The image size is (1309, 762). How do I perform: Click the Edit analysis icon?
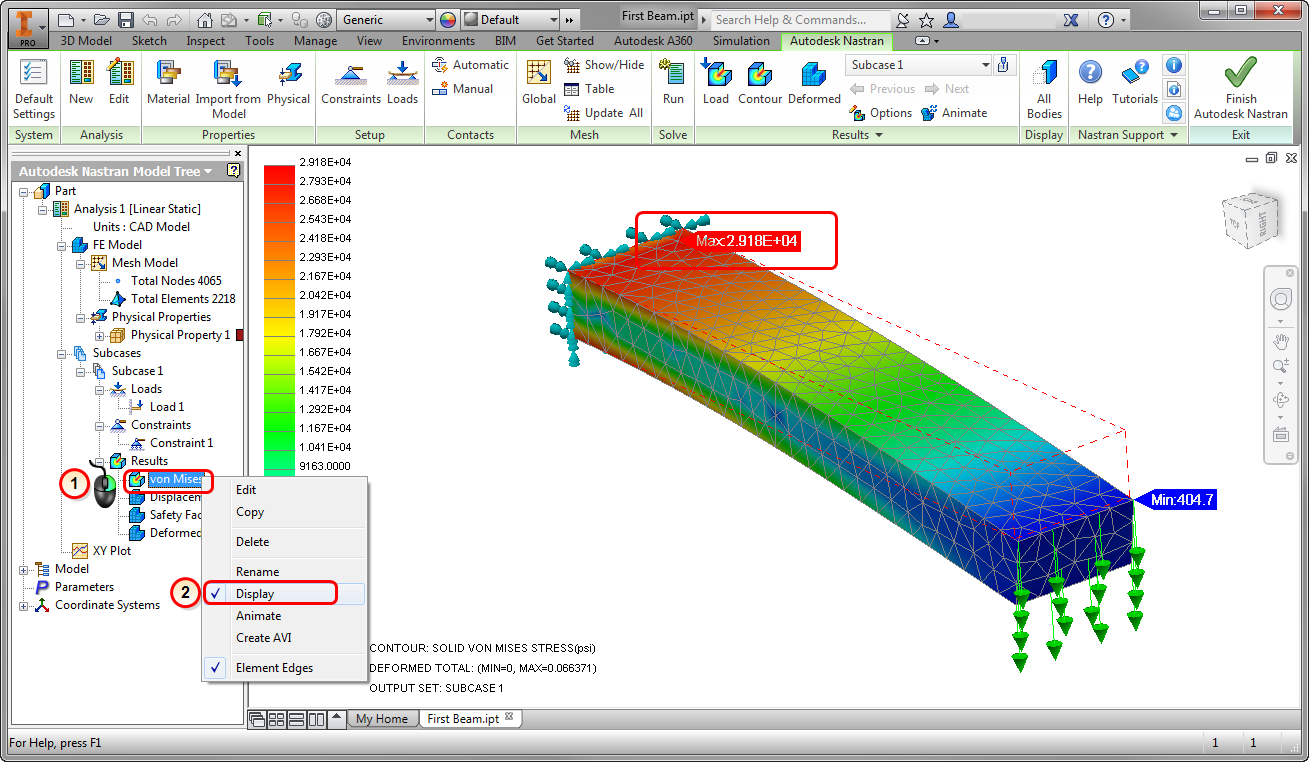(x=119, y=82)
